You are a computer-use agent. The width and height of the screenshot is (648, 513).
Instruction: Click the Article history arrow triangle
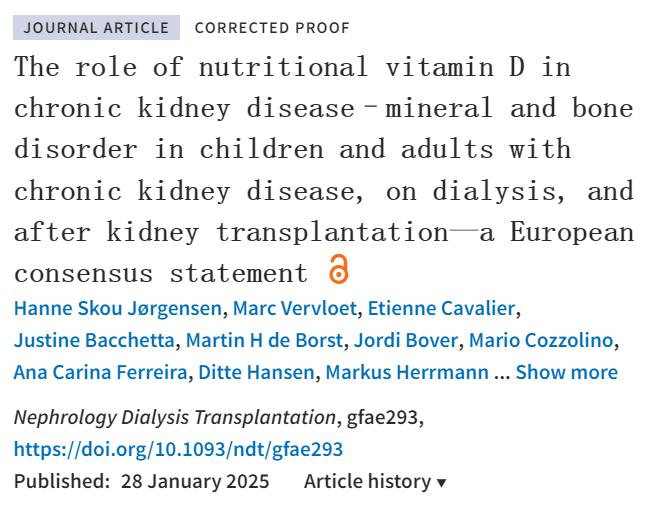[441, 482]
